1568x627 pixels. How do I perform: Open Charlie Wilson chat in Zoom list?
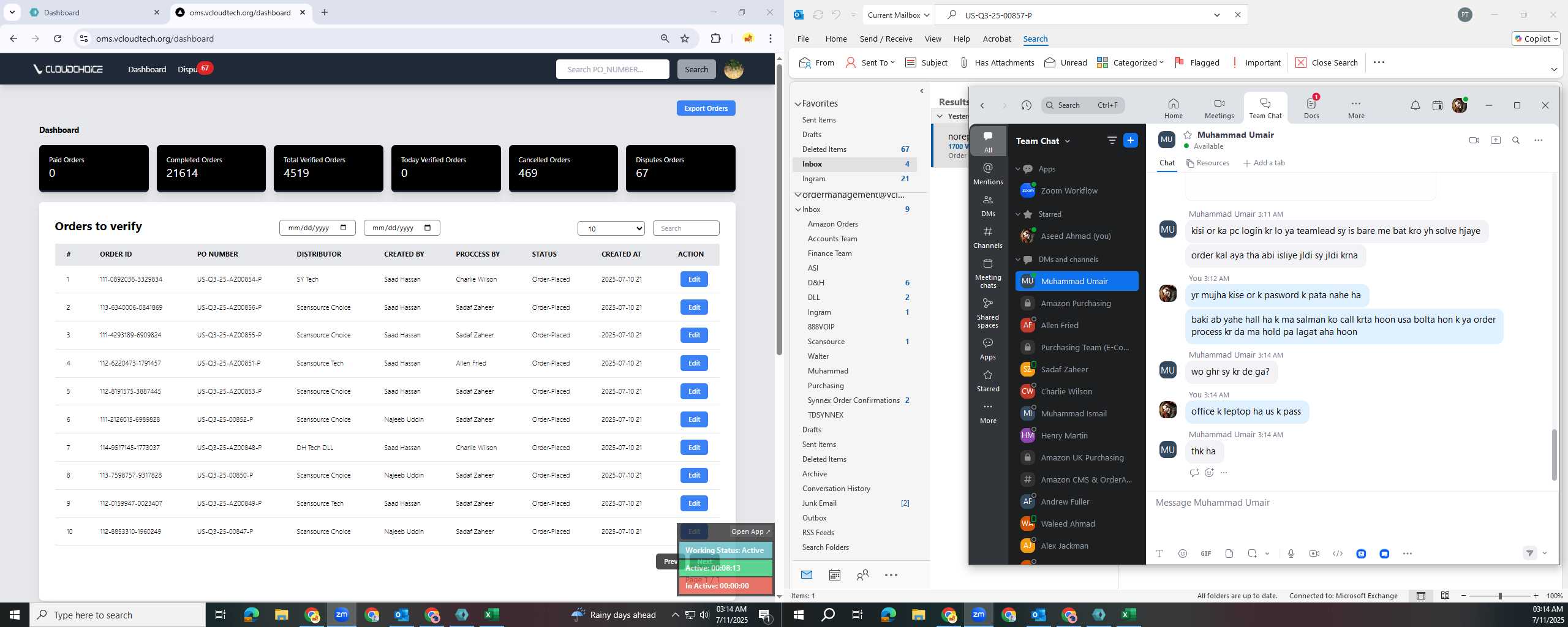click(x=1076, y=391)
